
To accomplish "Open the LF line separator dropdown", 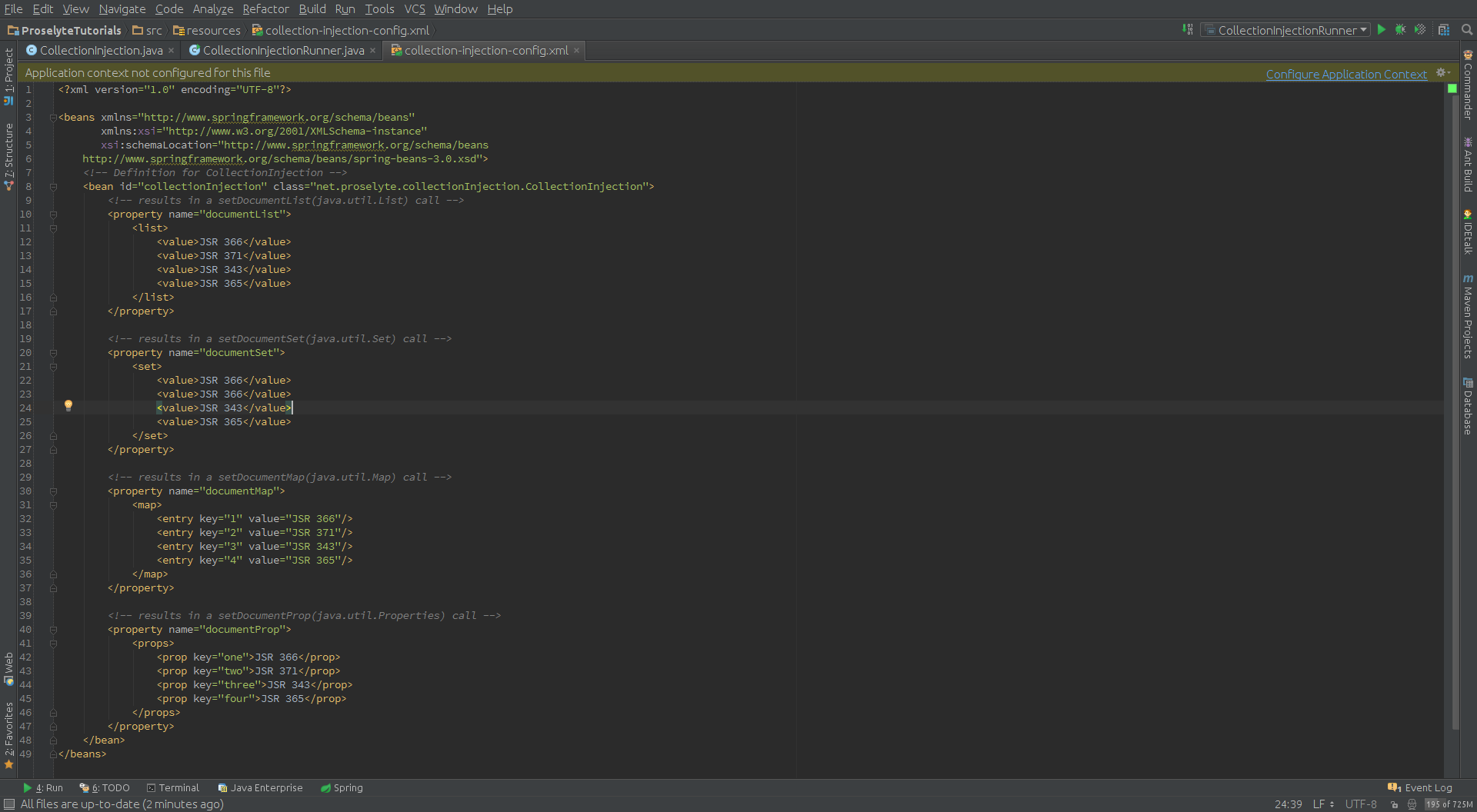I will (1320, 804).
